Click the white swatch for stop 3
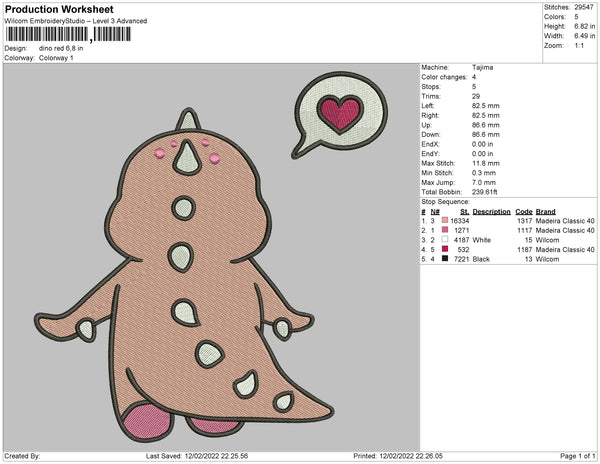Image resolution: width=600 pixels, height=464 pixels. click(445, 239)
